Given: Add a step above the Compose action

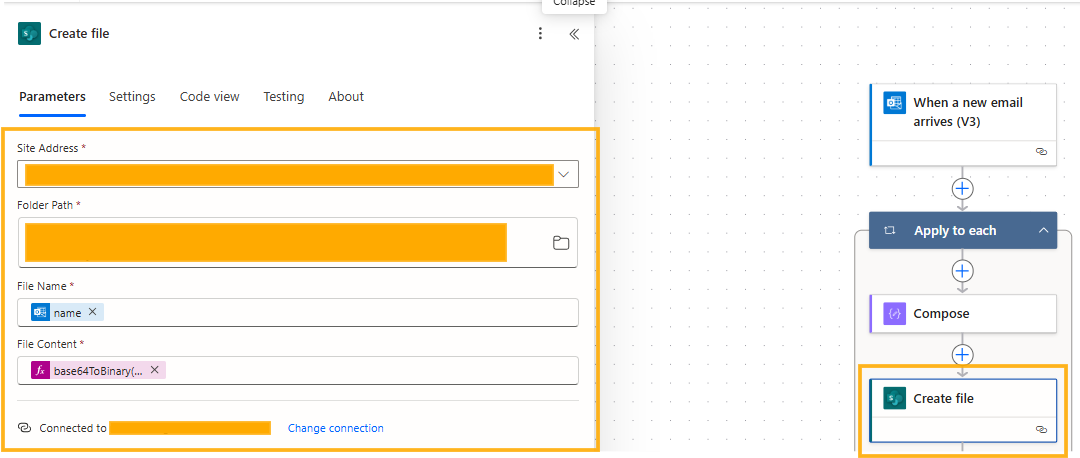Looking at the screenshot, I should [x=962, y=271].
